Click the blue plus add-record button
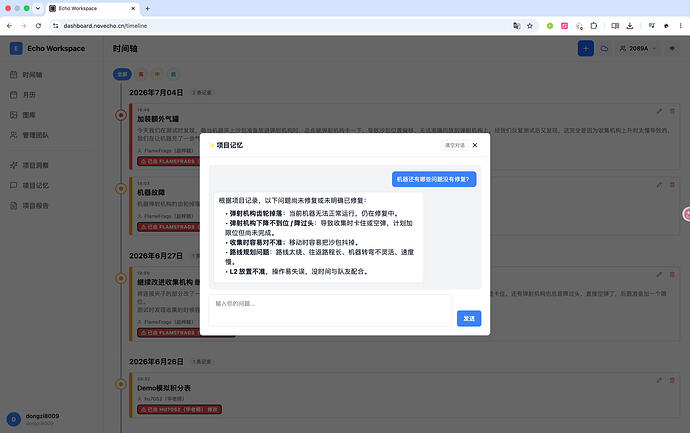This screenshot has height=433, width=690. point(586,48)
